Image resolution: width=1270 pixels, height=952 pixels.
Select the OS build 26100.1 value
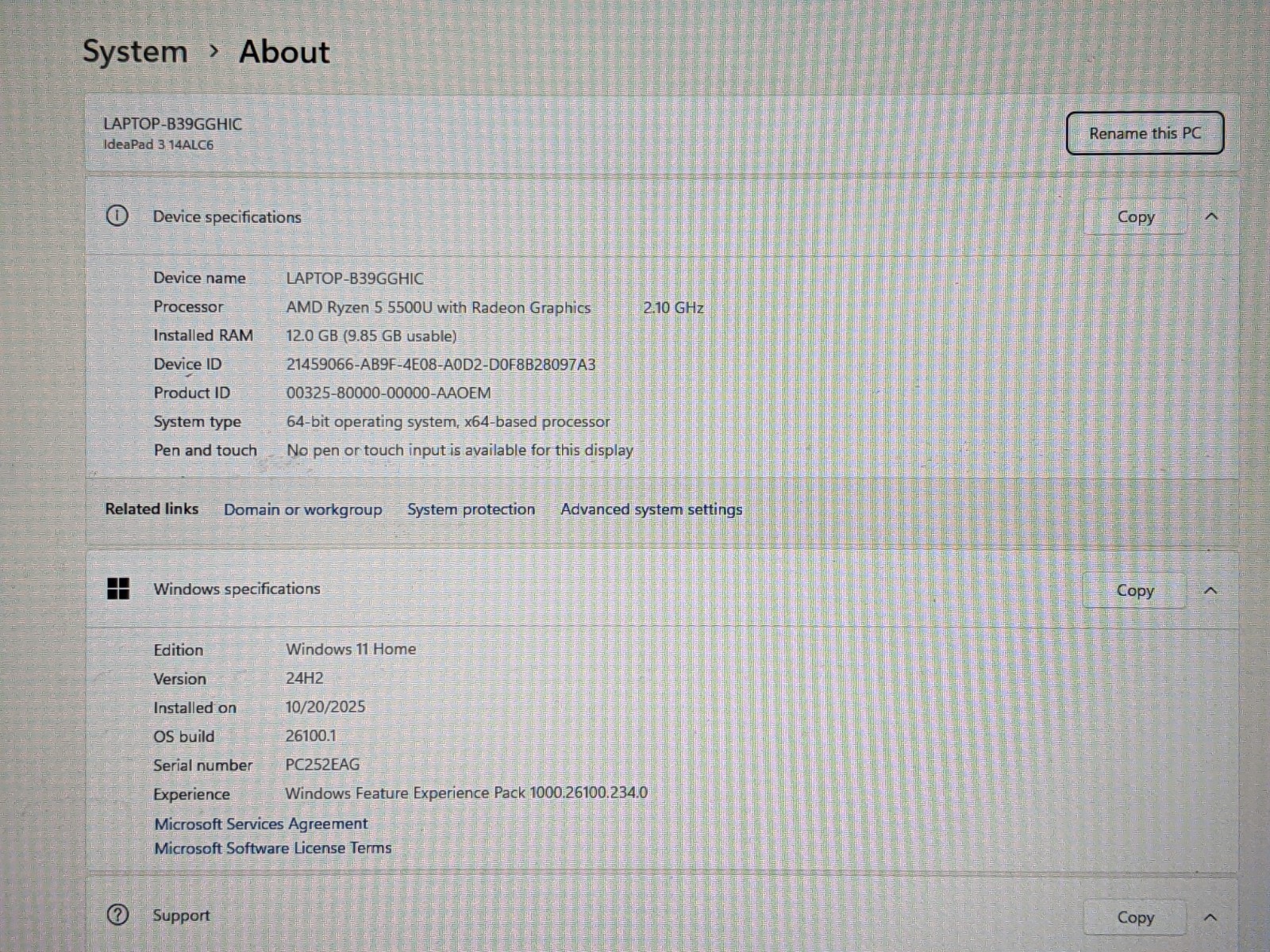click(x=310, y=735)
